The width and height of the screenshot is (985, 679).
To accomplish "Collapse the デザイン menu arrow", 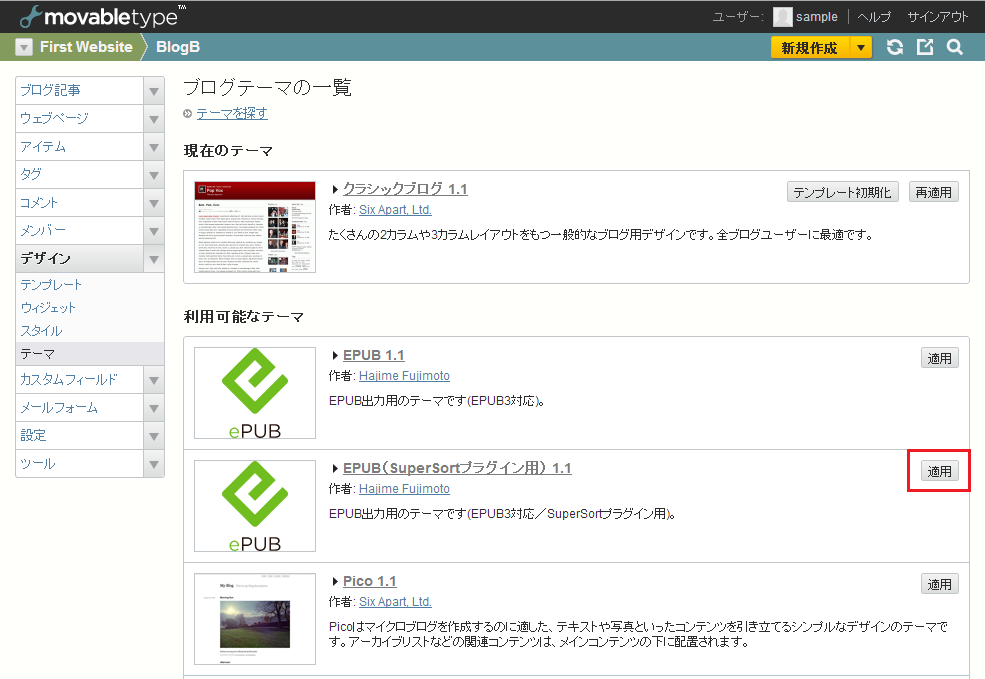I will (154, 259).
